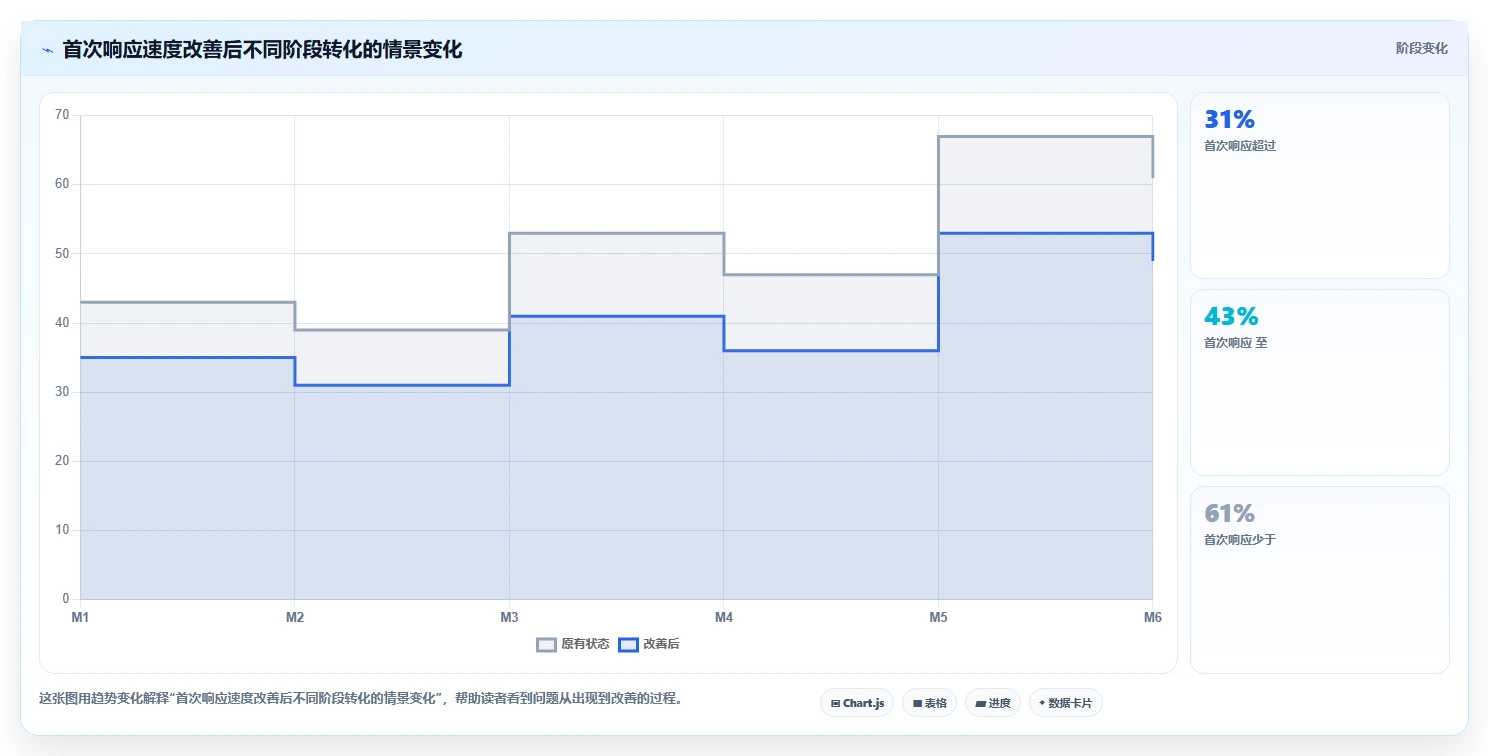Image resolution: width=1489 pixels, height=756 pixels.
Task: Click the 31% 首次响应超过 card
Action: [x=1319, y=185]
